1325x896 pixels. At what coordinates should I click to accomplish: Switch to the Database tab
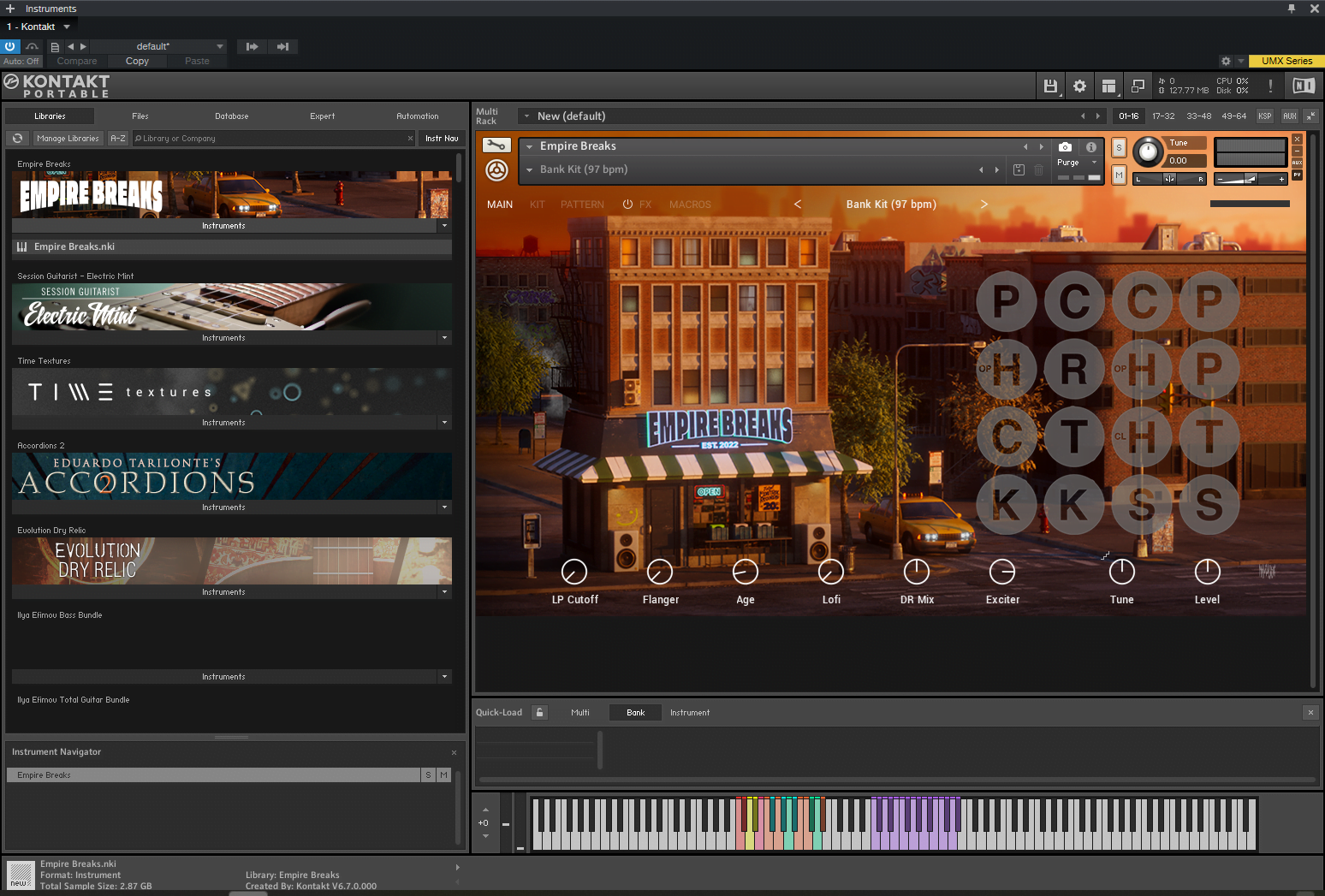click(x=232, y=116)
